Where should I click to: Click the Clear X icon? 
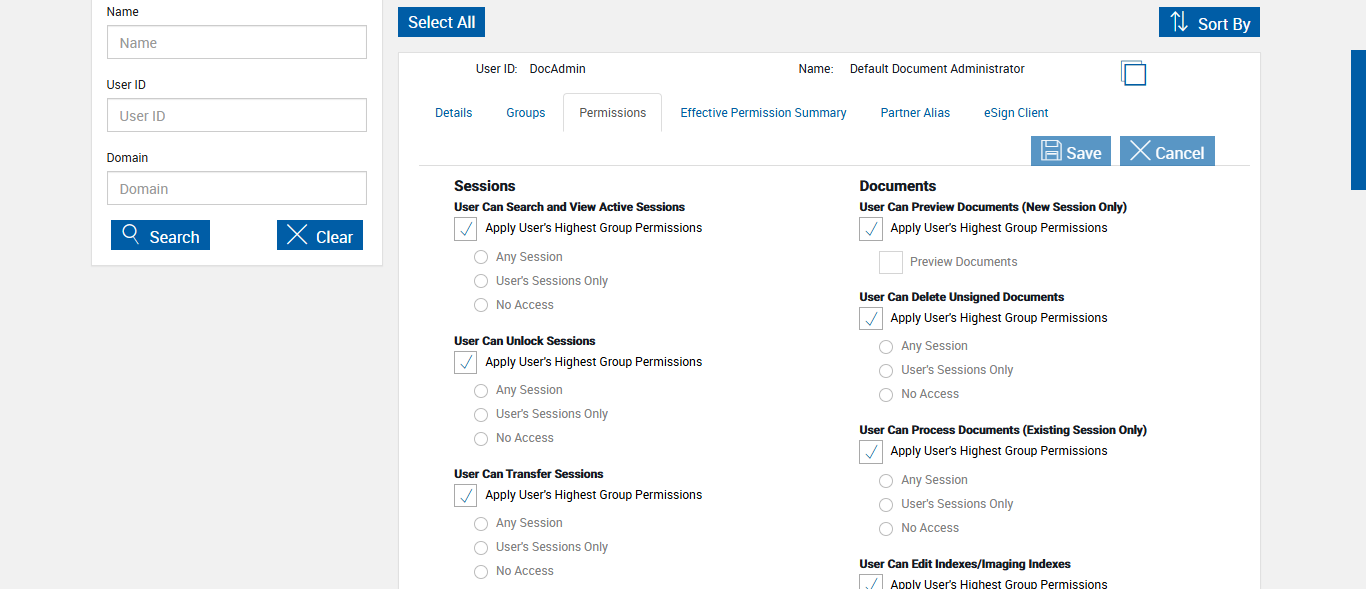pyautogui.click(x=297, y=235)
